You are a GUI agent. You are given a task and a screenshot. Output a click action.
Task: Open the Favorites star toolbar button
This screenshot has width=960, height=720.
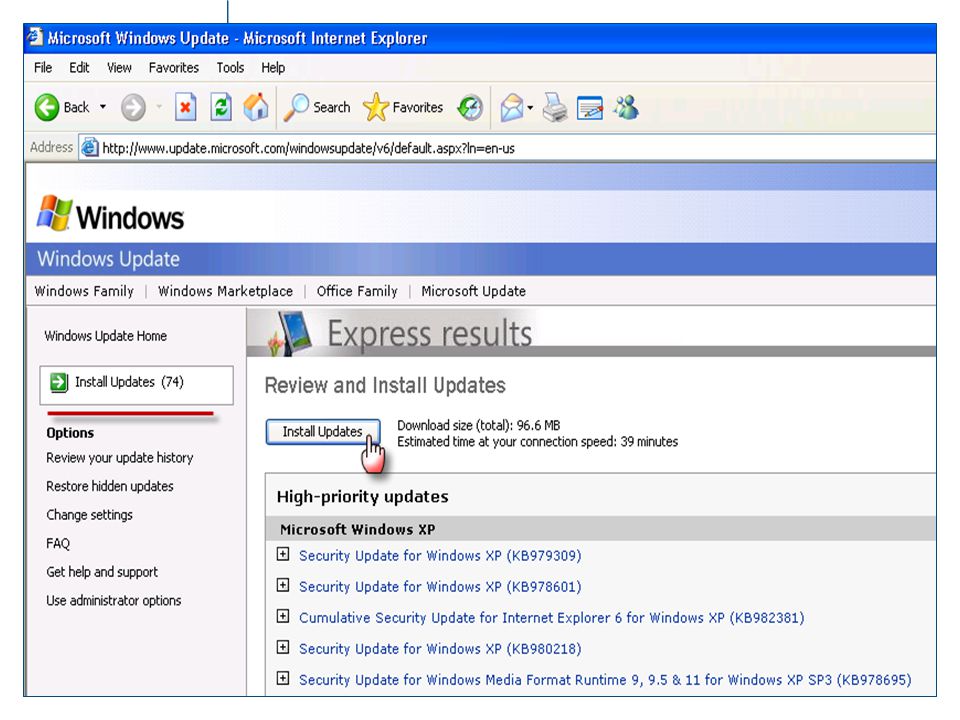[x=403, y=107]
